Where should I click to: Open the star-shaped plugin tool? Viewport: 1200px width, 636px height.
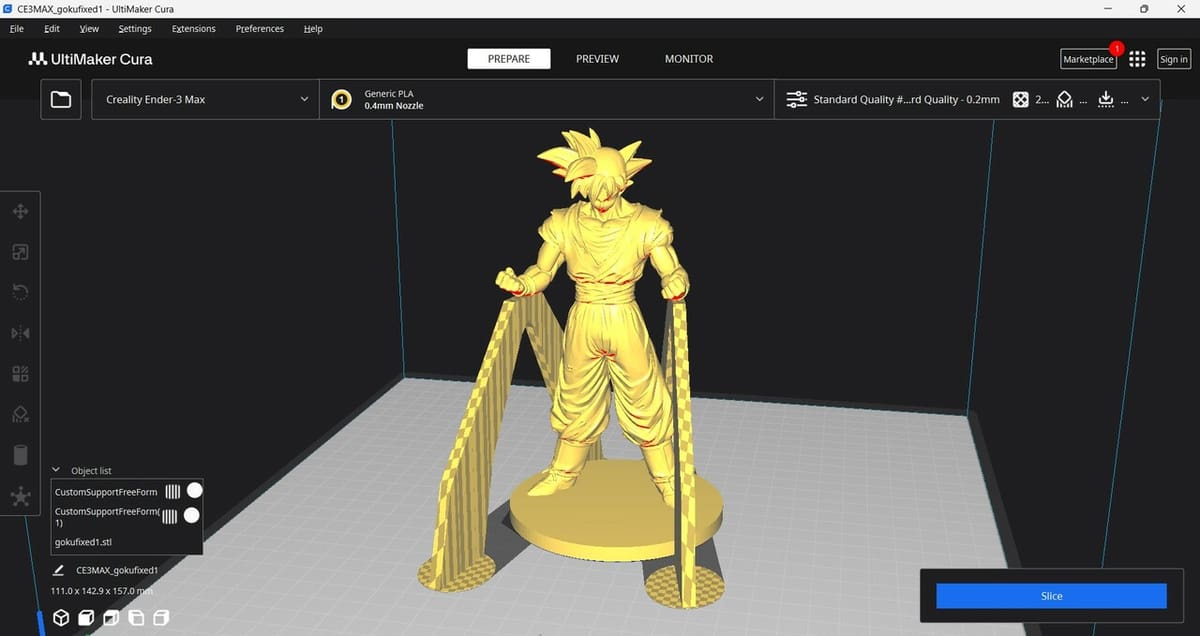pos(20,496)
